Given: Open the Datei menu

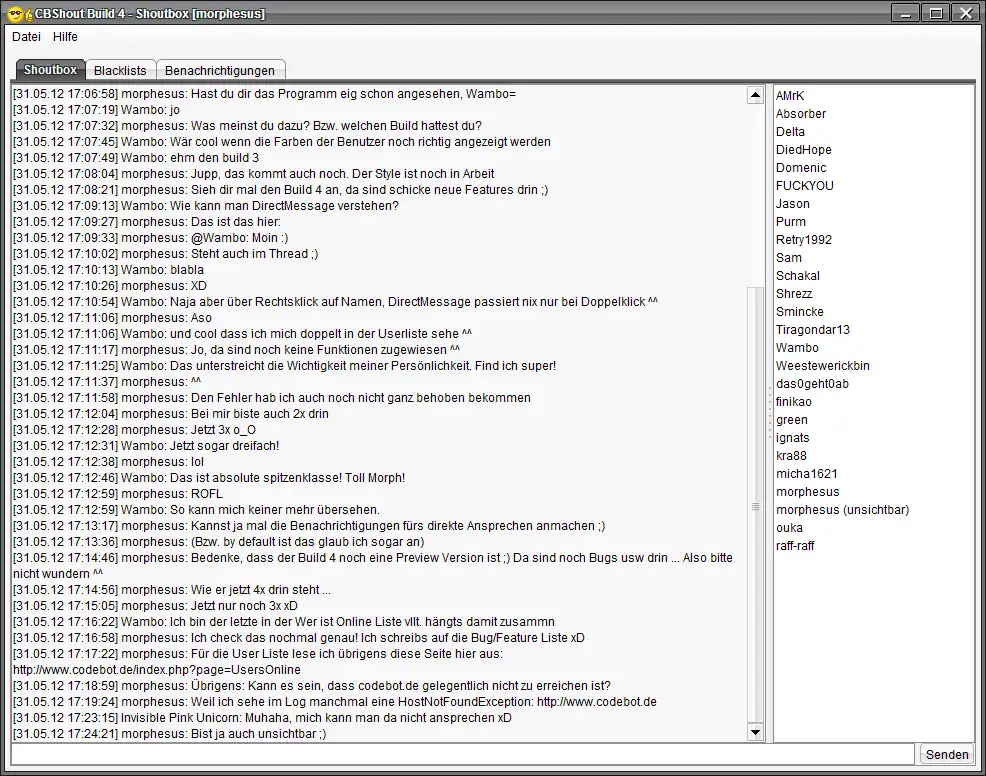Looking at the screenshot, I should (x=26, y=36).
